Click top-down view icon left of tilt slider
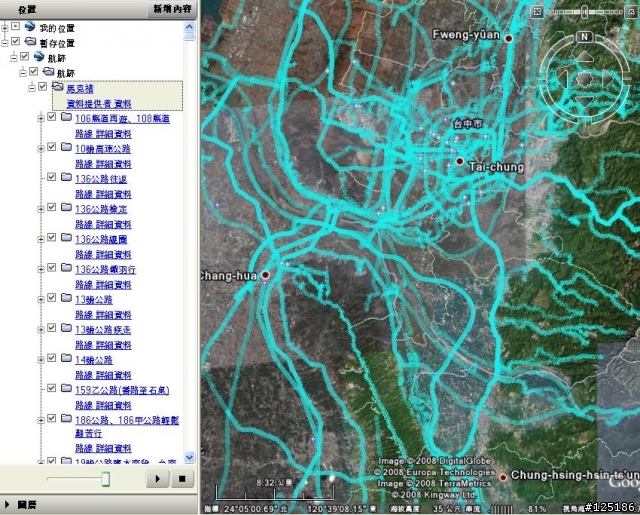The height and width of the screenshot is (515, 640). (x=537, y=12)
